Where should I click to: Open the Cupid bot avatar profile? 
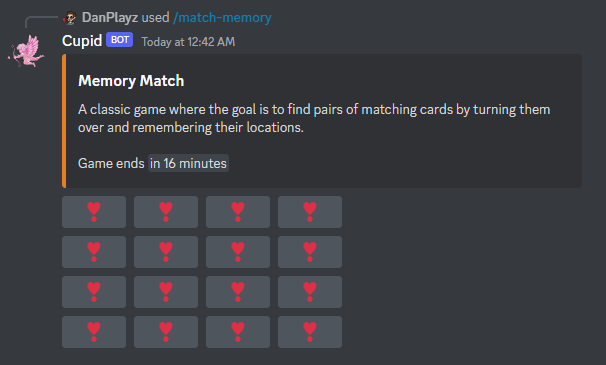[x=26, y=51]
